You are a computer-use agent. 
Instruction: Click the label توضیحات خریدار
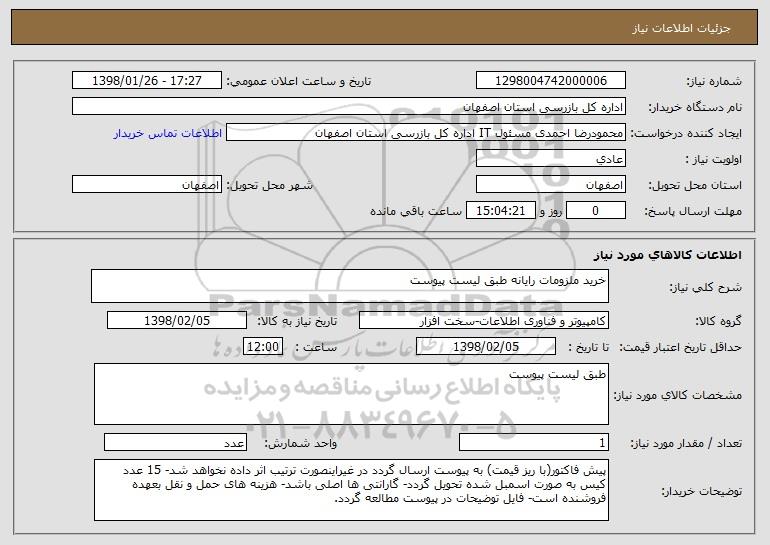pyautogui.click(x=701, y=491)
